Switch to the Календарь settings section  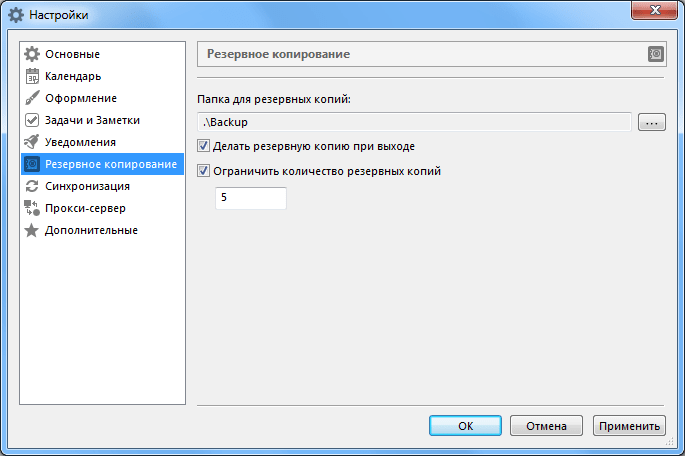coord(103,76)
